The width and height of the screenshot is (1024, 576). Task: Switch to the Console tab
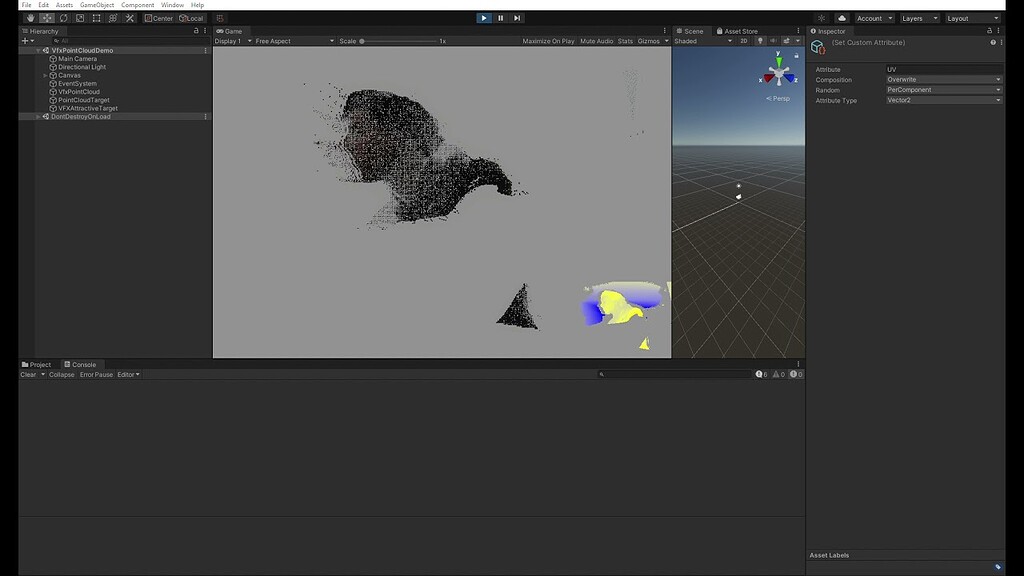click(82, 364)
